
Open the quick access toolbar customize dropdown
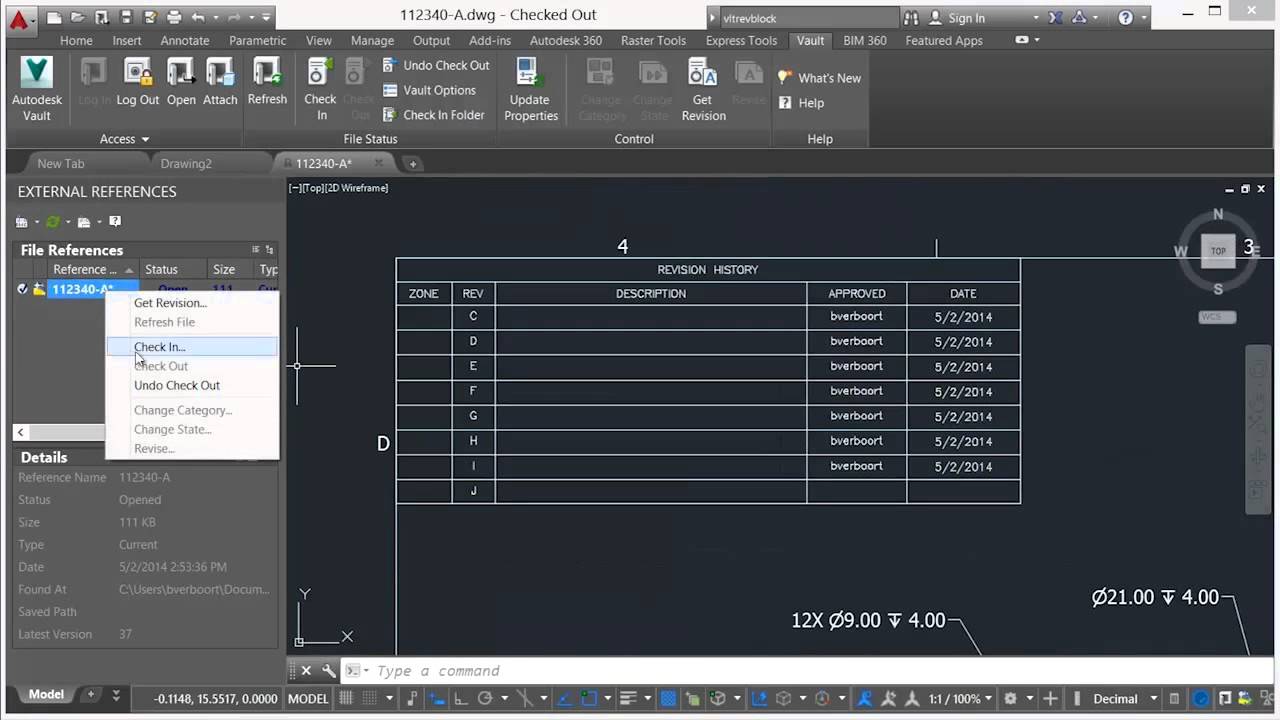pyautogui.click(x=266, y=17)
